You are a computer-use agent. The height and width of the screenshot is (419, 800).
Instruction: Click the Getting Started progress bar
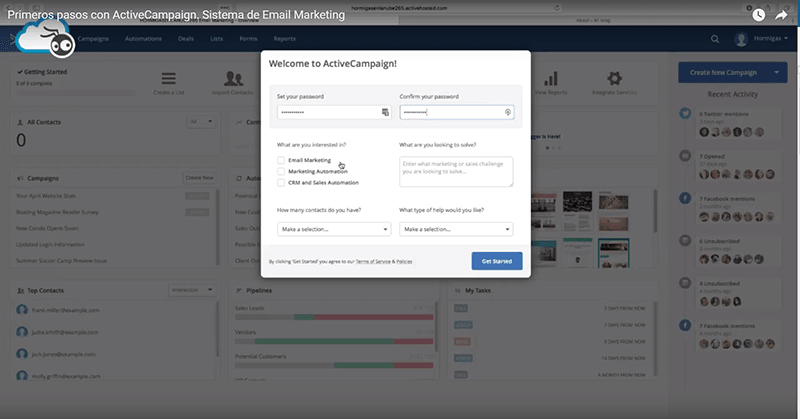pyautogui.click(x=76, y=93)
